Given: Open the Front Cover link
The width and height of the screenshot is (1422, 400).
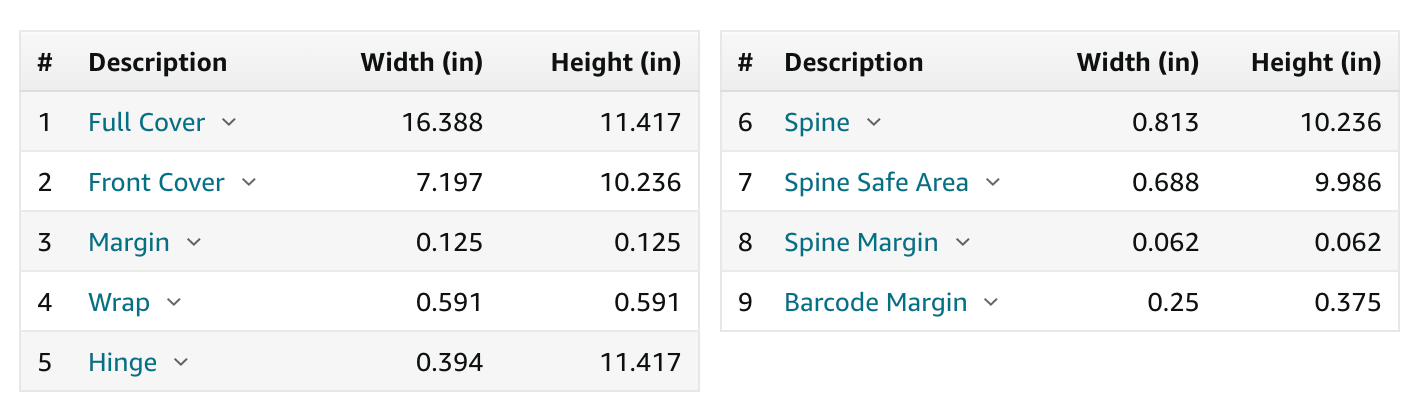Looking at the screenshot, I should pyautogui.click(x=157, y=182).
